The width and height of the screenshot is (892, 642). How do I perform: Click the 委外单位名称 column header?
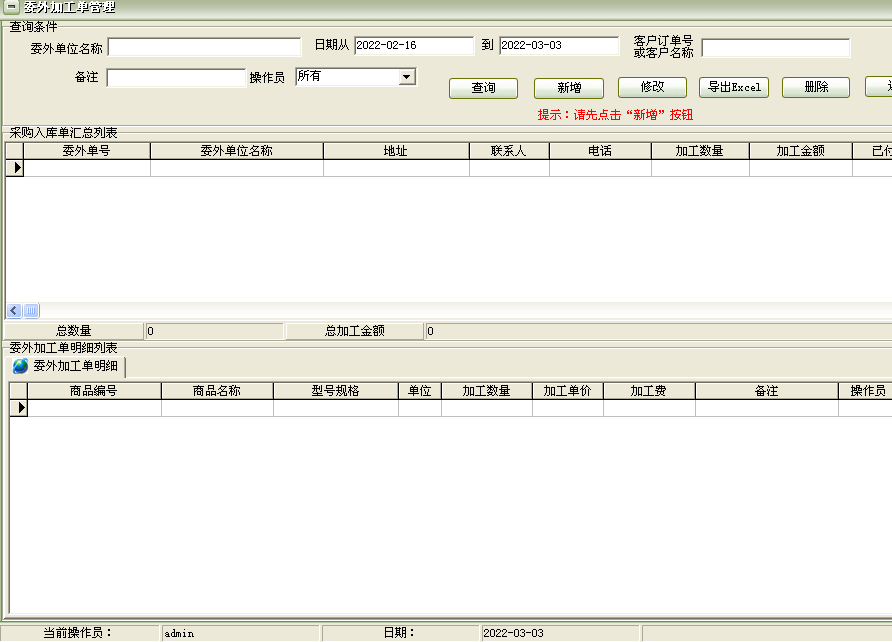coord(237,151)
